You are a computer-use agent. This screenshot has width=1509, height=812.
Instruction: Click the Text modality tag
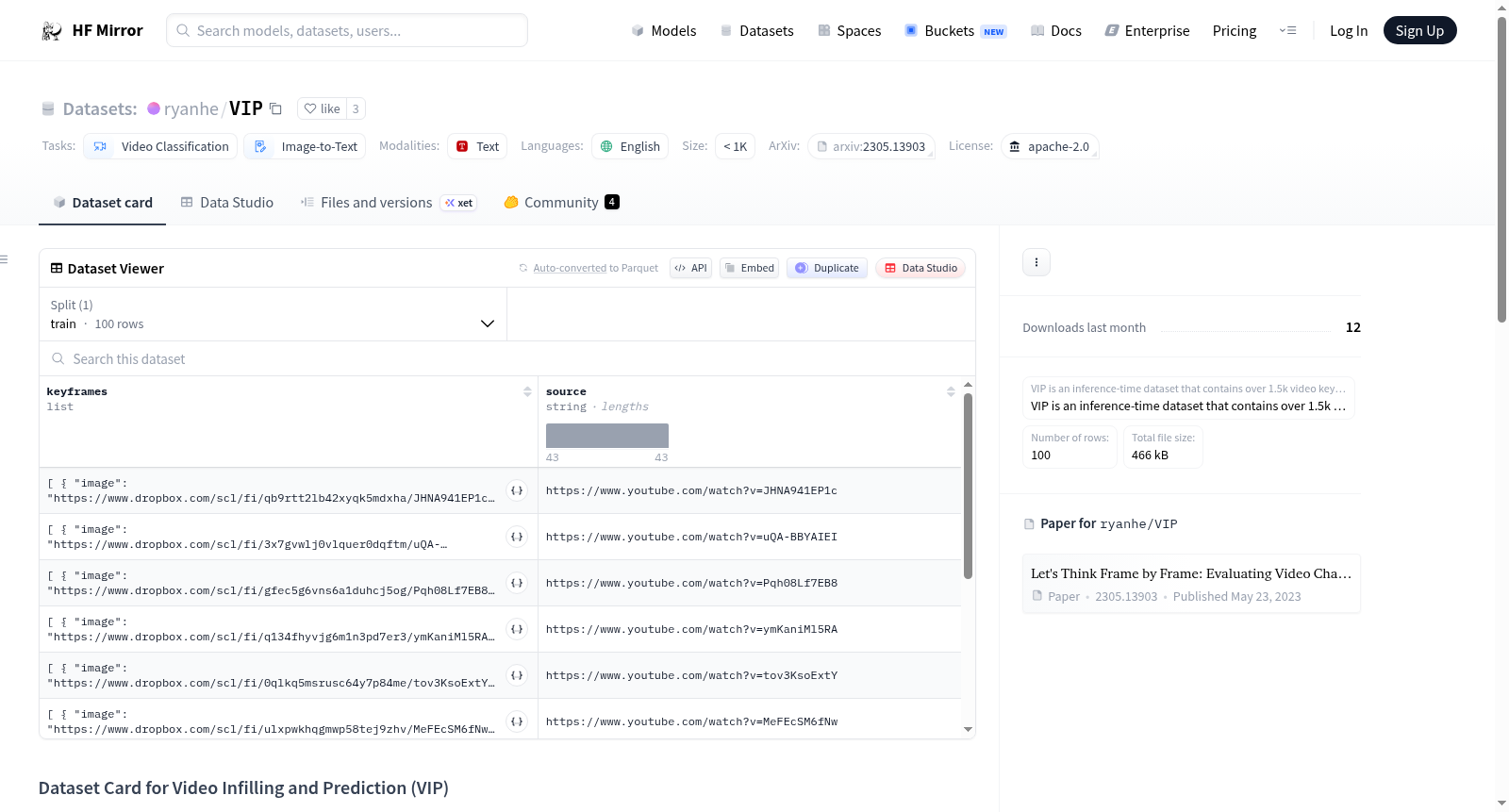pos(477,146)
